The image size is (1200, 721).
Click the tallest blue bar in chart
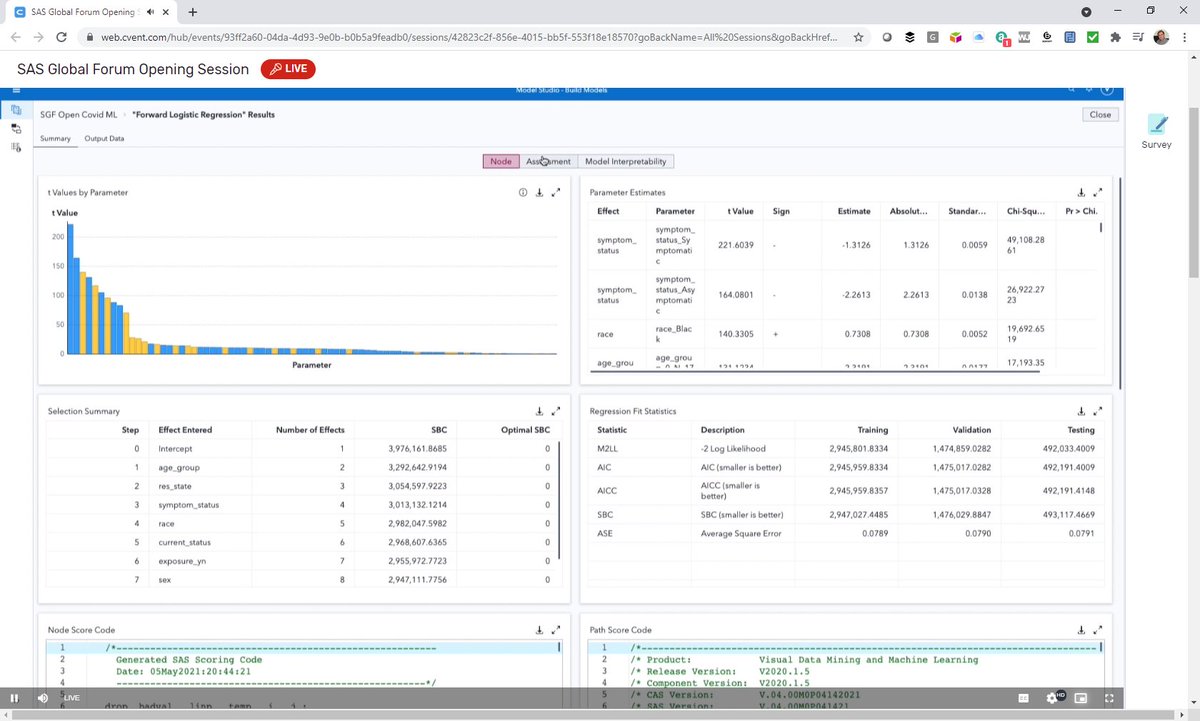click(x=72, y=288)
